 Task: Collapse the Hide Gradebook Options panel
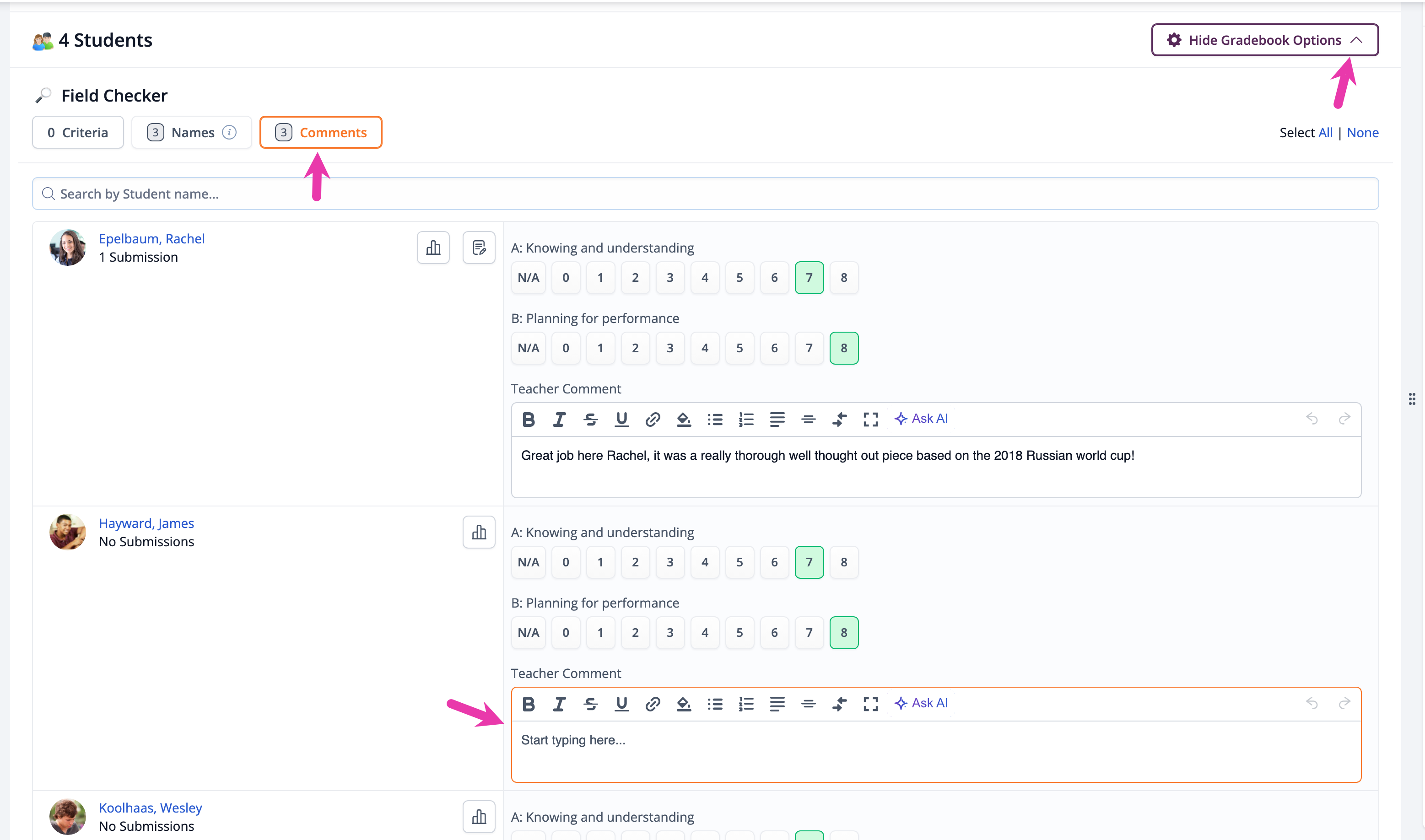tap(1265, 40)
